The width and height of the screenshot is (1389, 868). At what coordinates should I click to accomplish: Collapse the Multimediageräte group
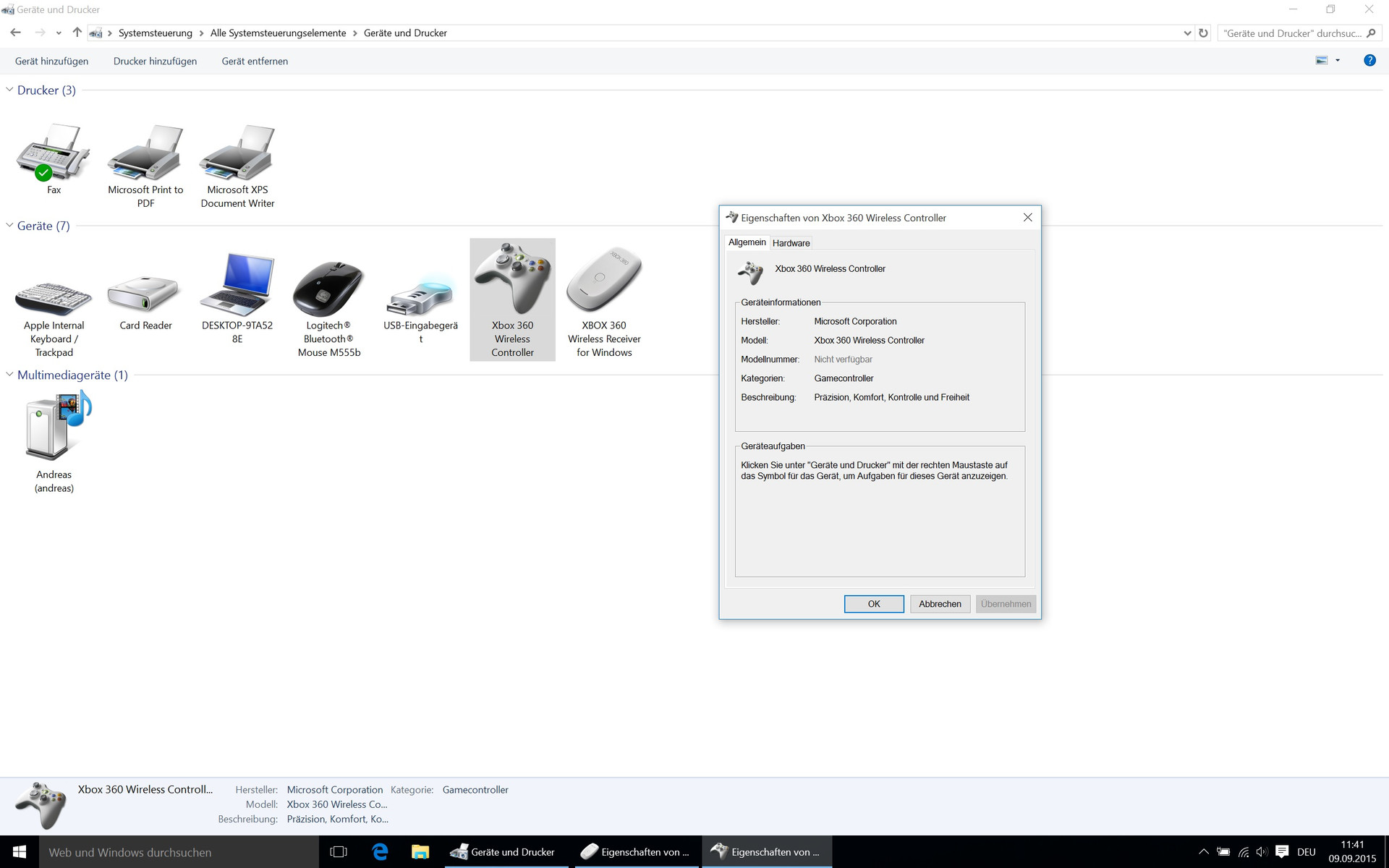coord(9,375)
